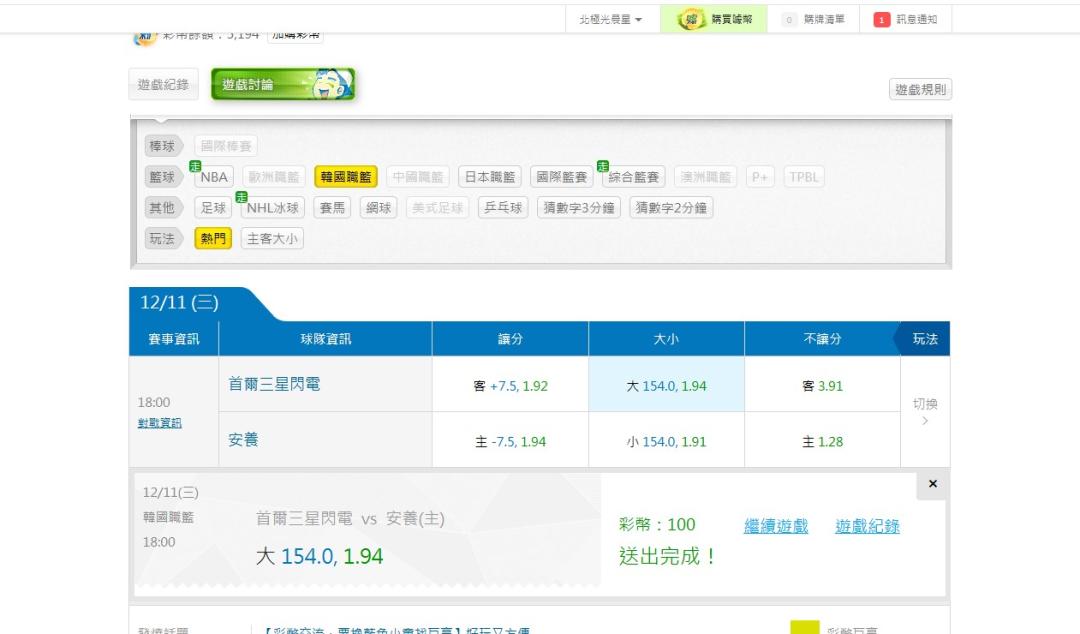Click the 遊戲討論 green button

click(x=283, y=84)
